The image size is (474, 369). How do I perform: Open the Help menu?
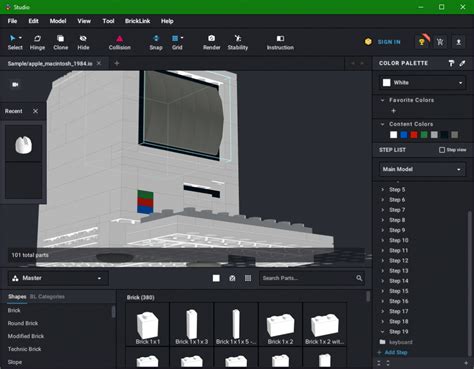167,21
